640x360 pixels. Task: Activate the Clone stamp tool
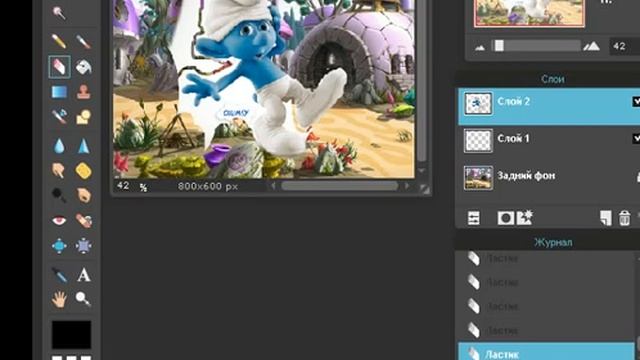(x=83, y=92)
